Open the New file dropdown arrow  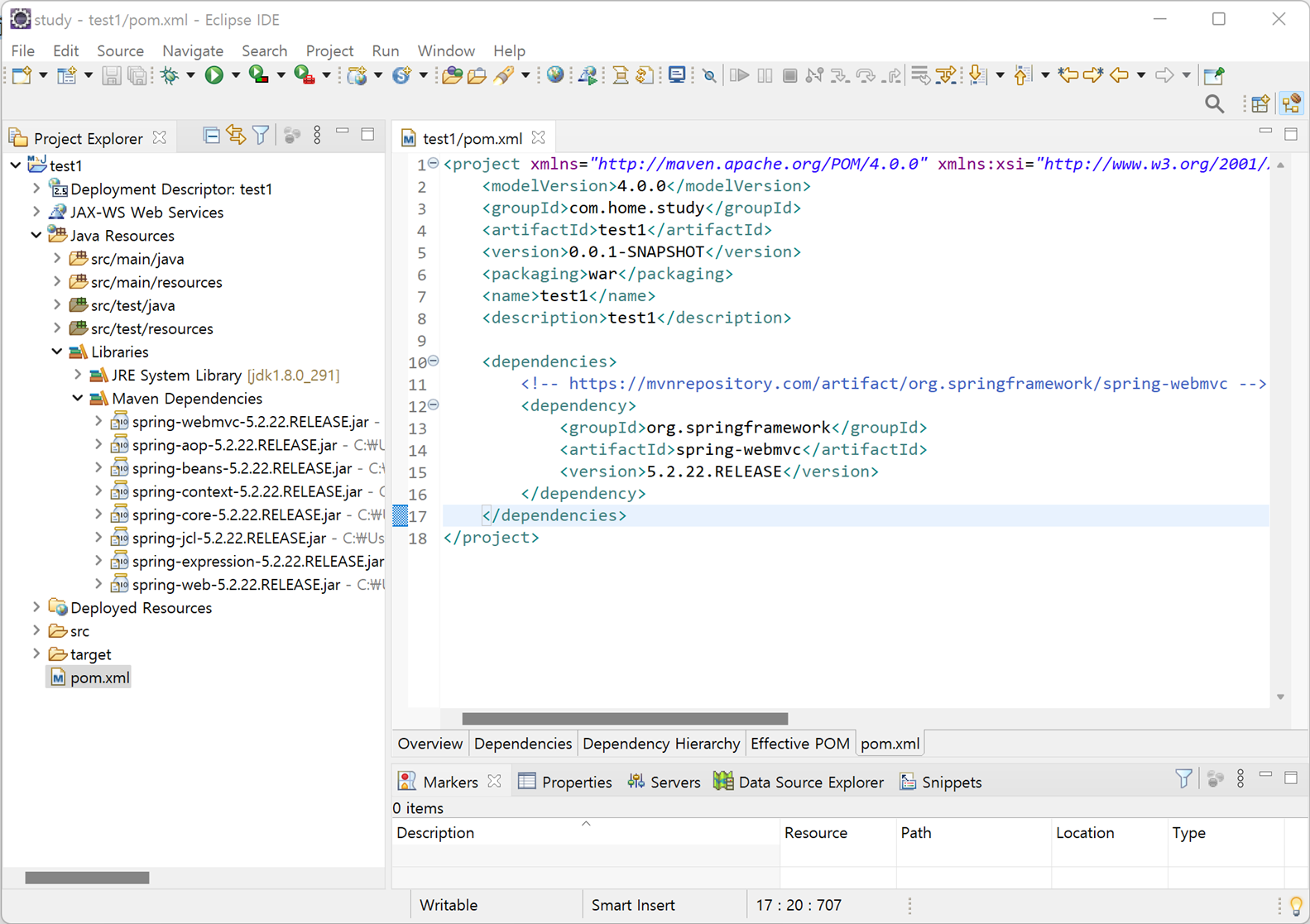43,75
